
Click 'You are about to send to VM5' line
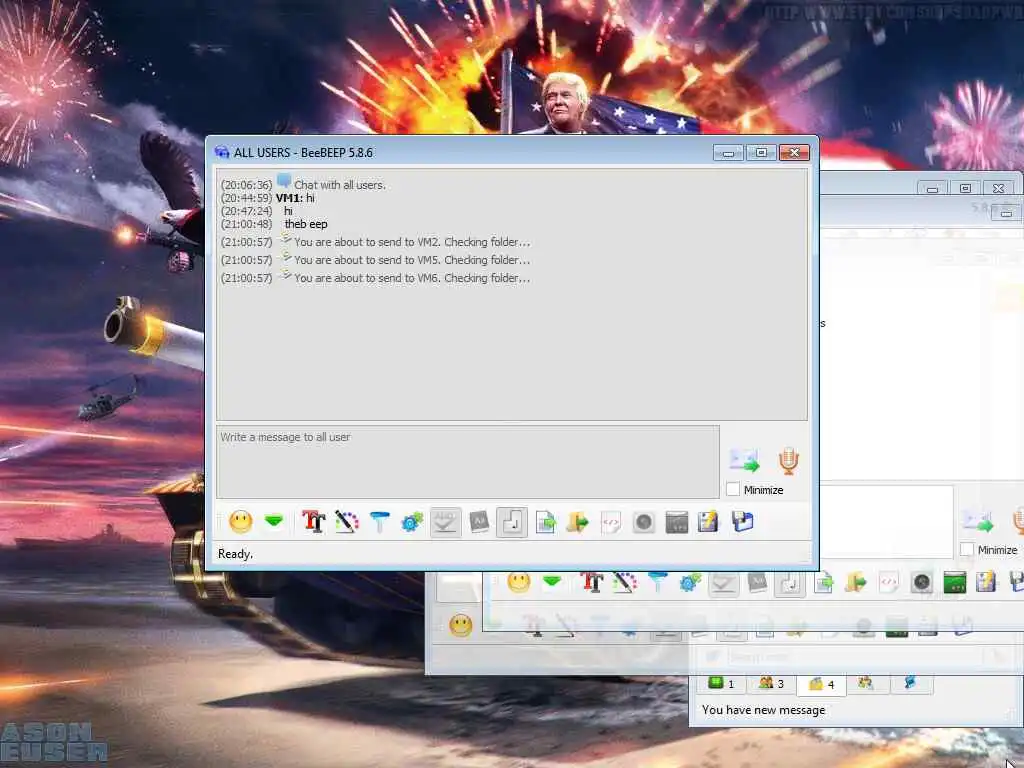(412, 260)
